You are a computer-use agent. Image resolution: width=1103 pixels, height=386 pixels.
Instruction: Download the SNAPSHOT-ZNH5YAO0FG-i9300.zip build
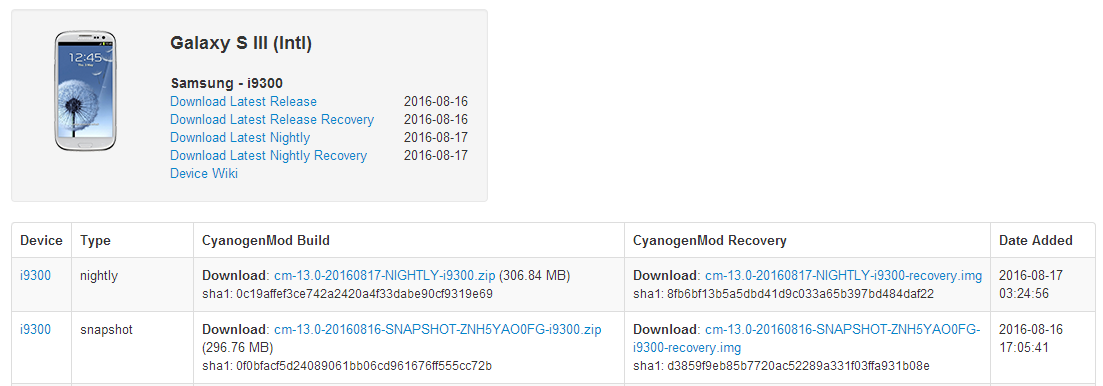pyautogui.click(x=438, y=329)
